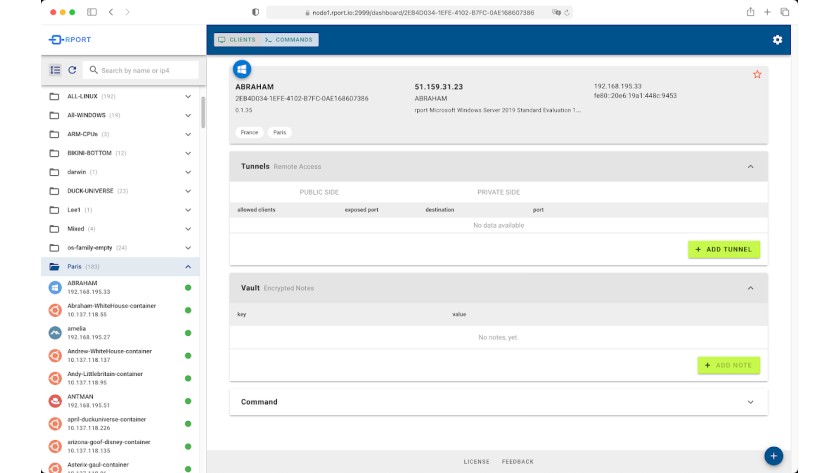840x473 pixels.
Task: Click the open Paris folder icon
Action: click(x=54, y=267)
